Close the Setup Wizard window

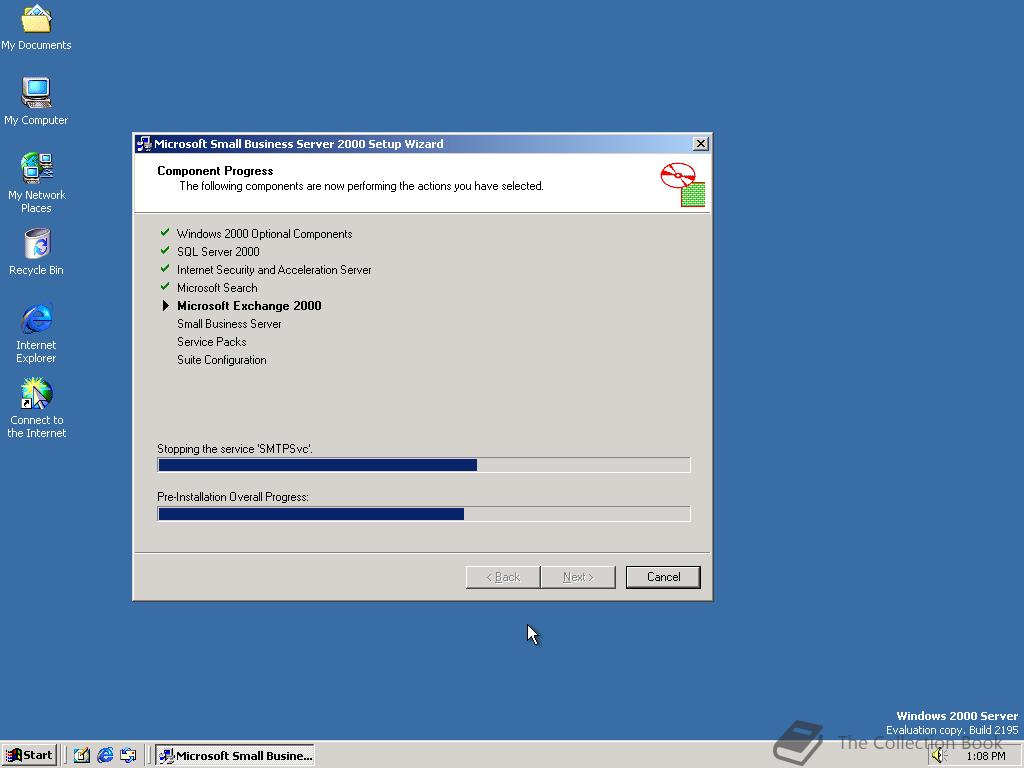[x=701, y=144]
